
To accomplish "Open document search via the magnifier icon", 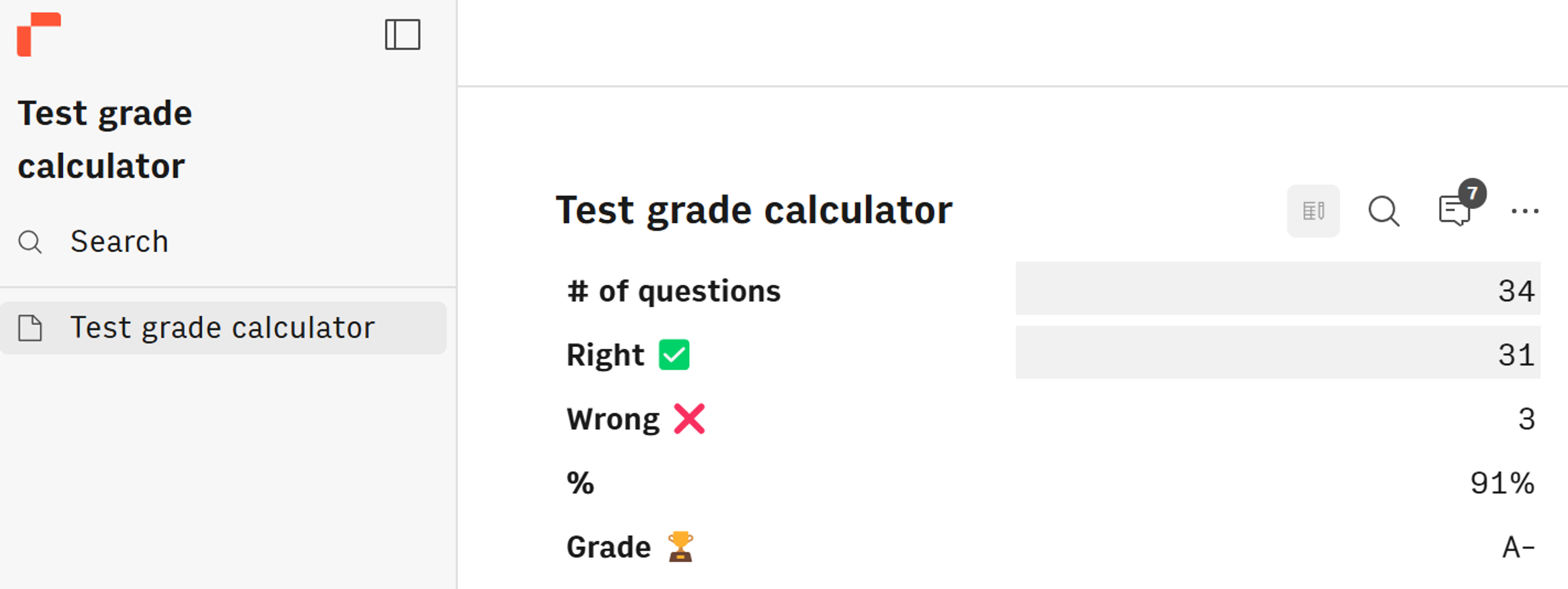I will [1384, 211].
